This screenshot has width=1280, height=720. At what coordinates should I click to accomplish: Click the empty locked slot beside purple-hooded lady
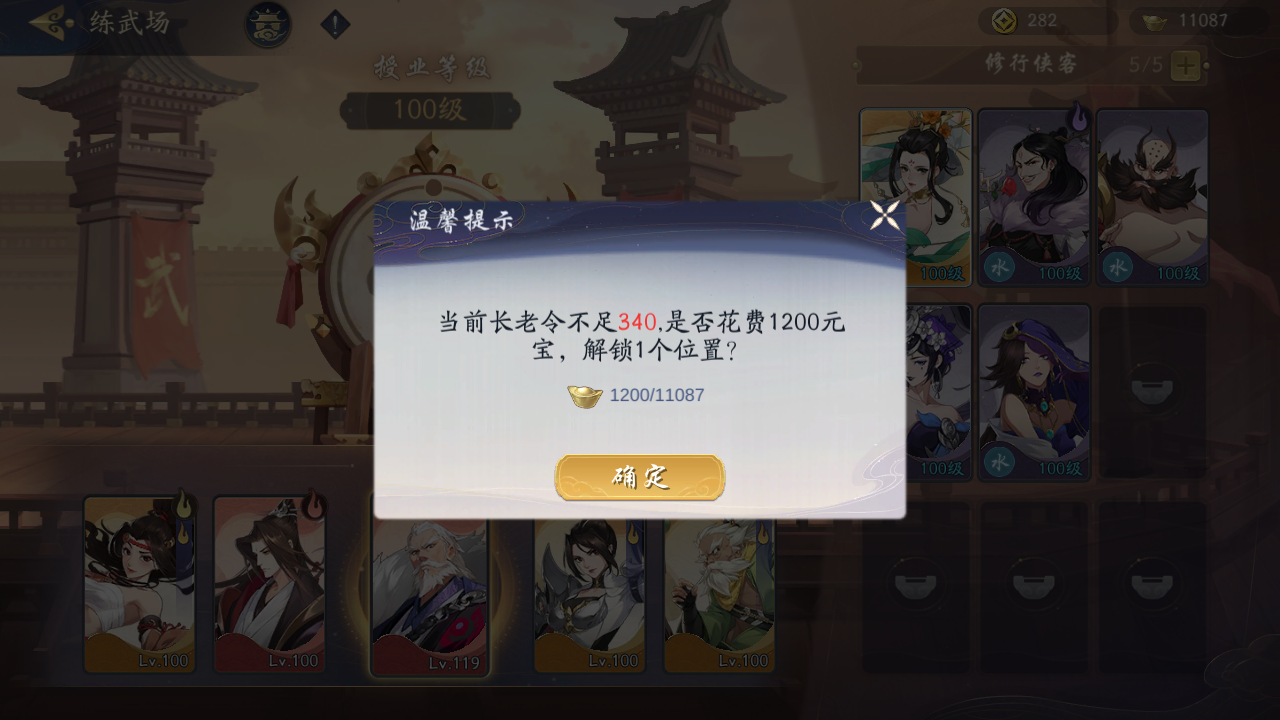(x=1152, y=392)
